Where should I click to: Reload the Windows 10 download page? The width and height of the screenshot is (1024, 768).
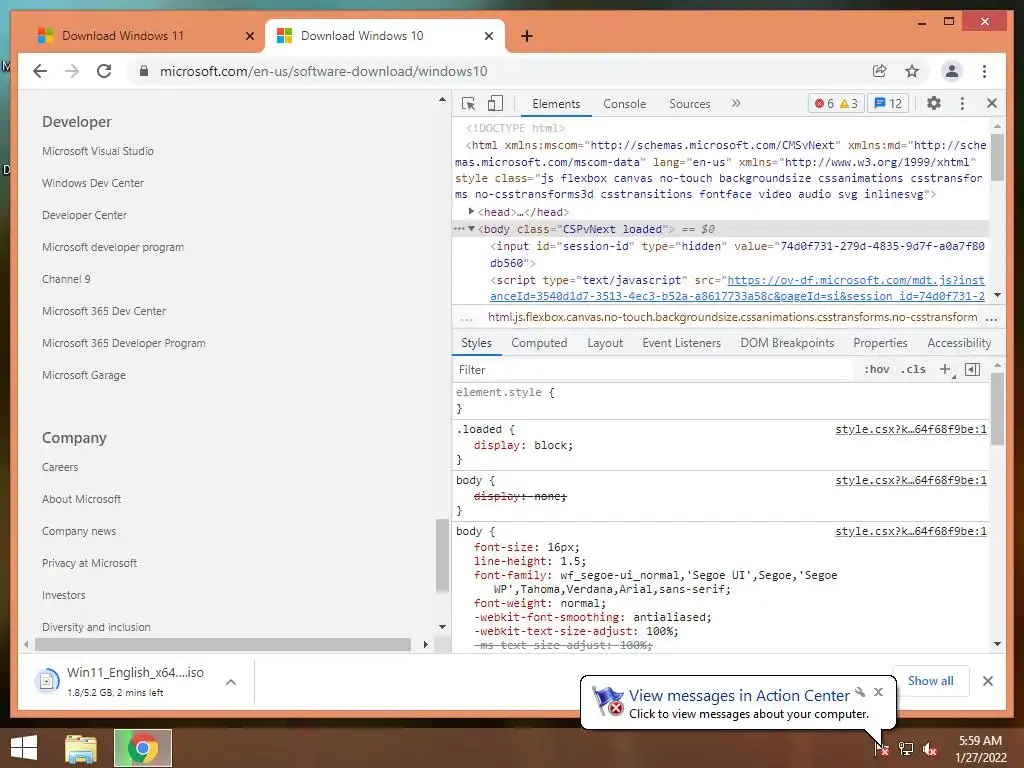tap(104, 71)
